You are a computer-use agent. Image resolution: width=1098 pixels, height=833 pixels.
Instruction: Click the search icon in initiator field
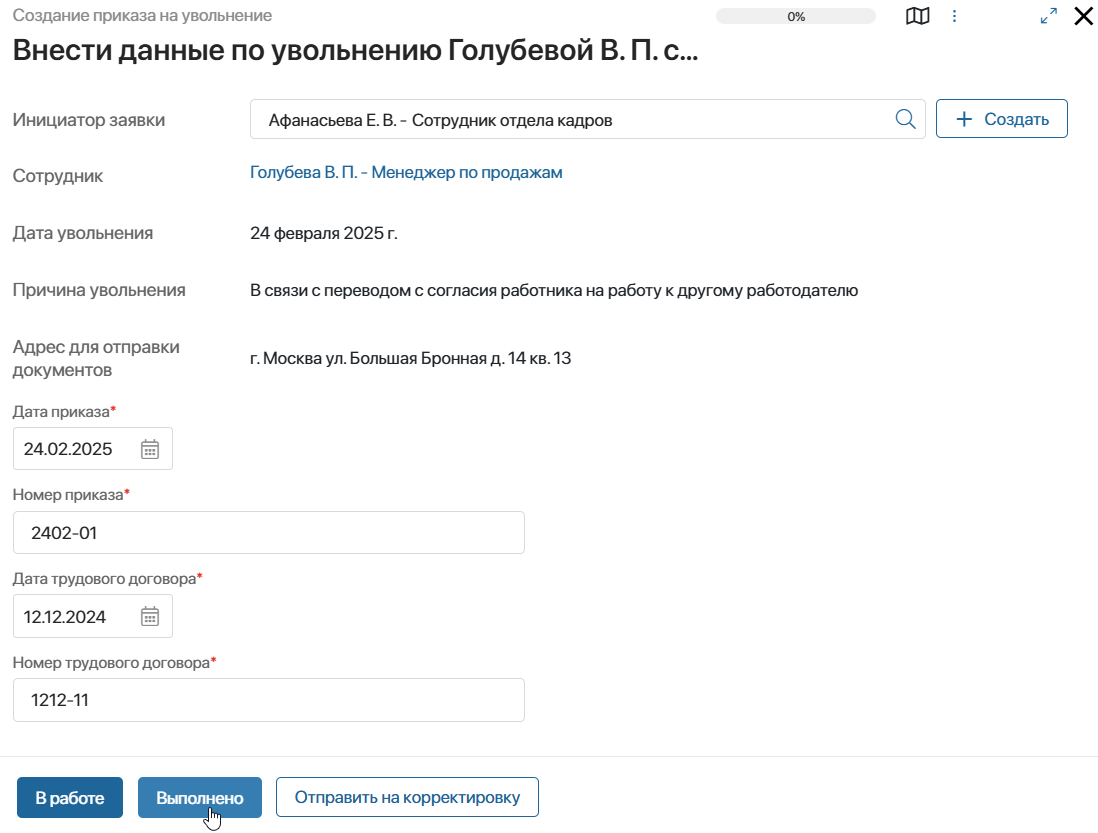pos(905,120)
